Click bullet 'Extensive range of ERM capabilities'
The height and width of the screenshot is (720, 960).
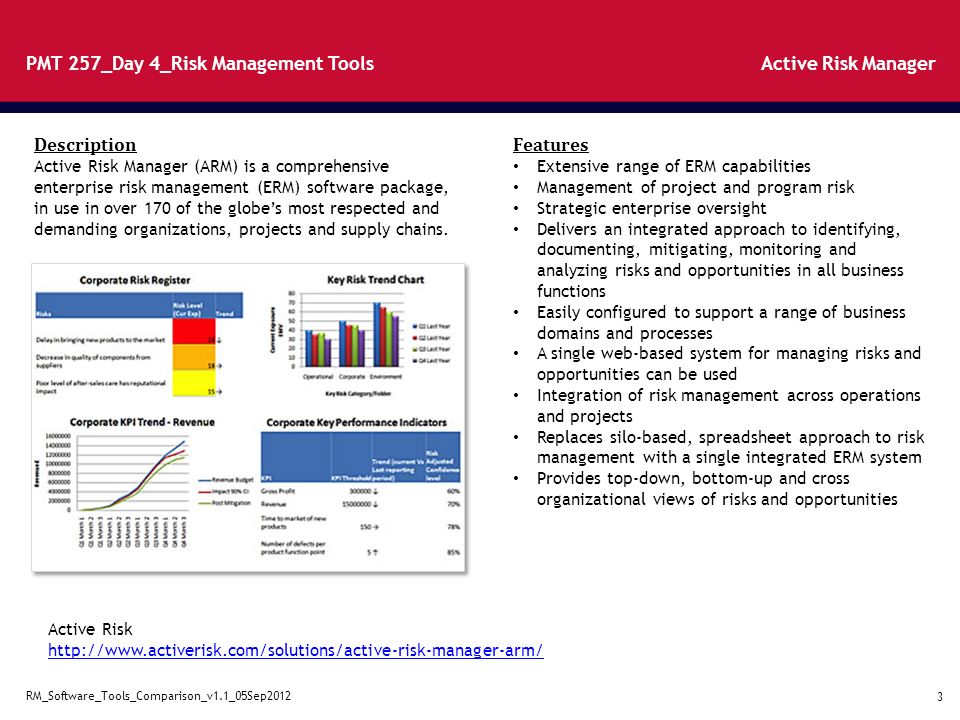tap(673, 167)
